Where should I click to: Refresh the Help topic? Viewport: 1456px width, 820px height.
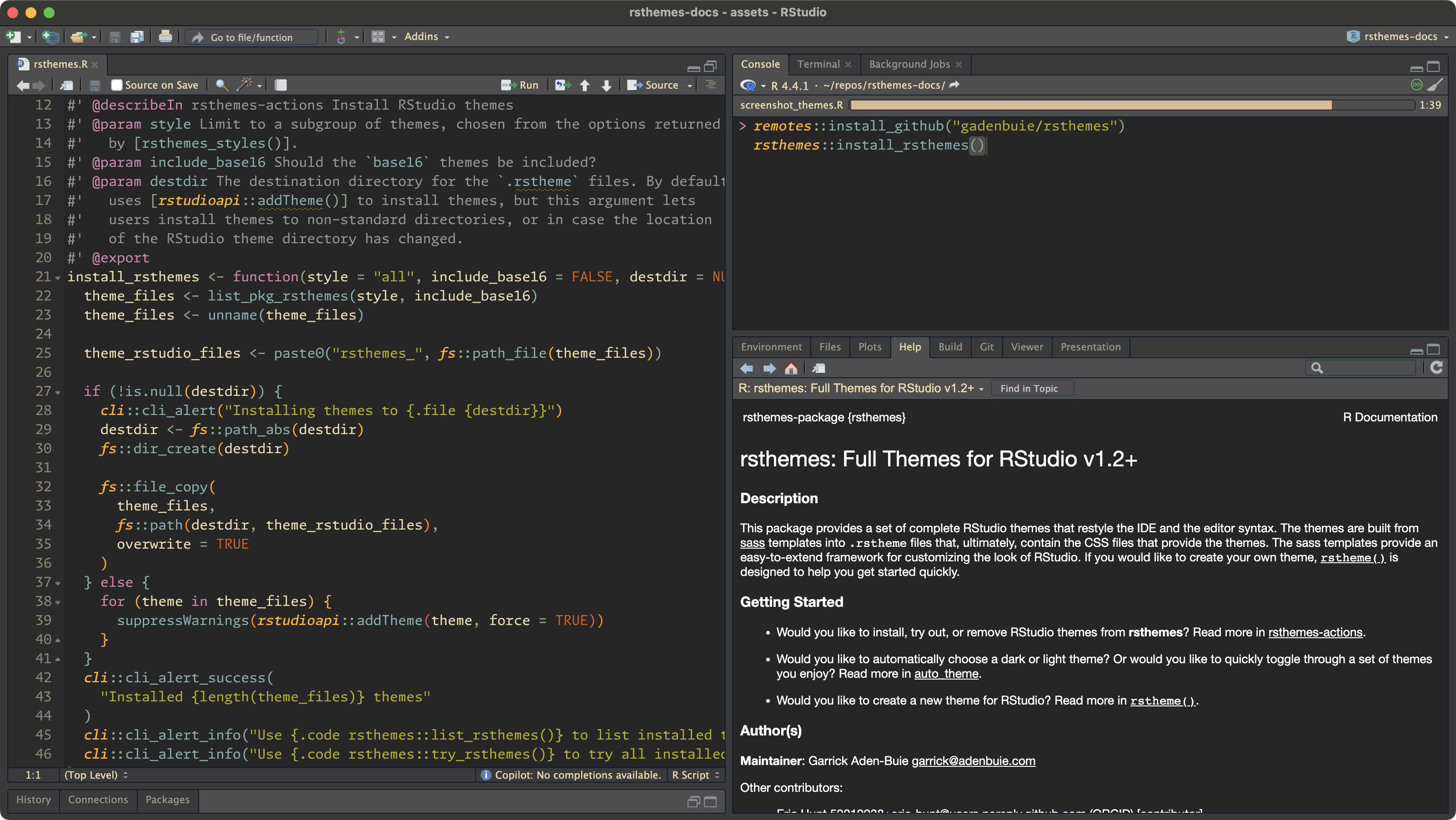click(x=1436, y=368)
